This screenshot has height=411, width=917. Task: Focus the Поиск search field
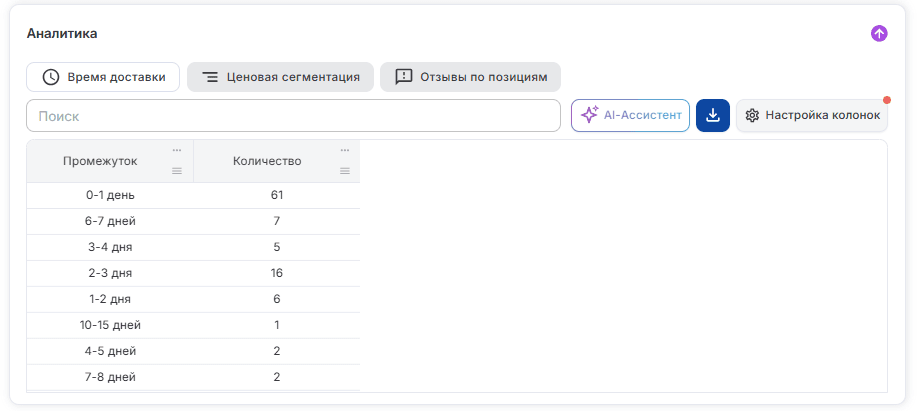pyautogui.click(x=294, y=116)
